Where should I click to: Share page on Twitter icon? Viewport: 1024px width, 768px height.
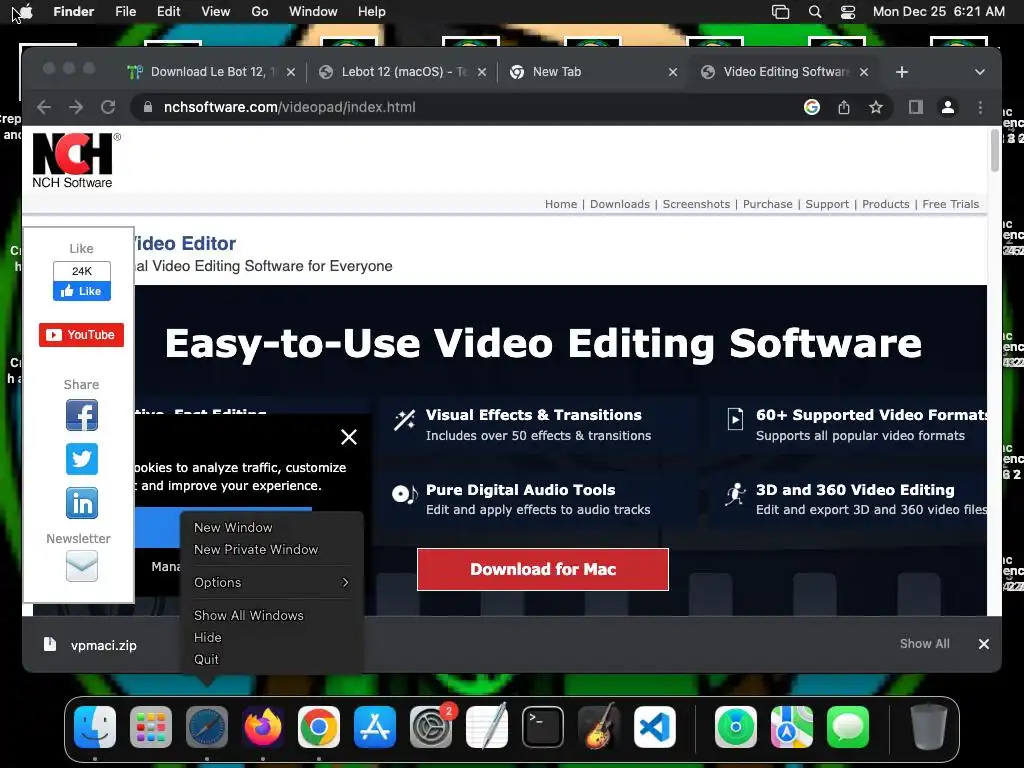[x=82, y=459]
